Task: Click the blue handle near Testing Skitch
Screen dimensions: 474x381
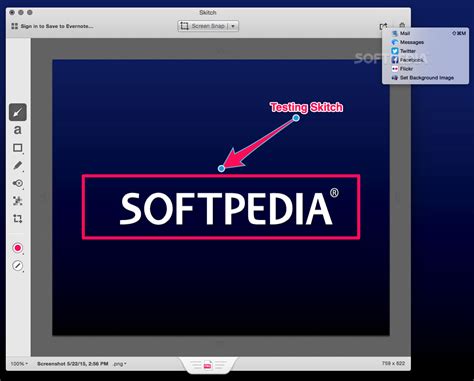Action: (296, 118)
